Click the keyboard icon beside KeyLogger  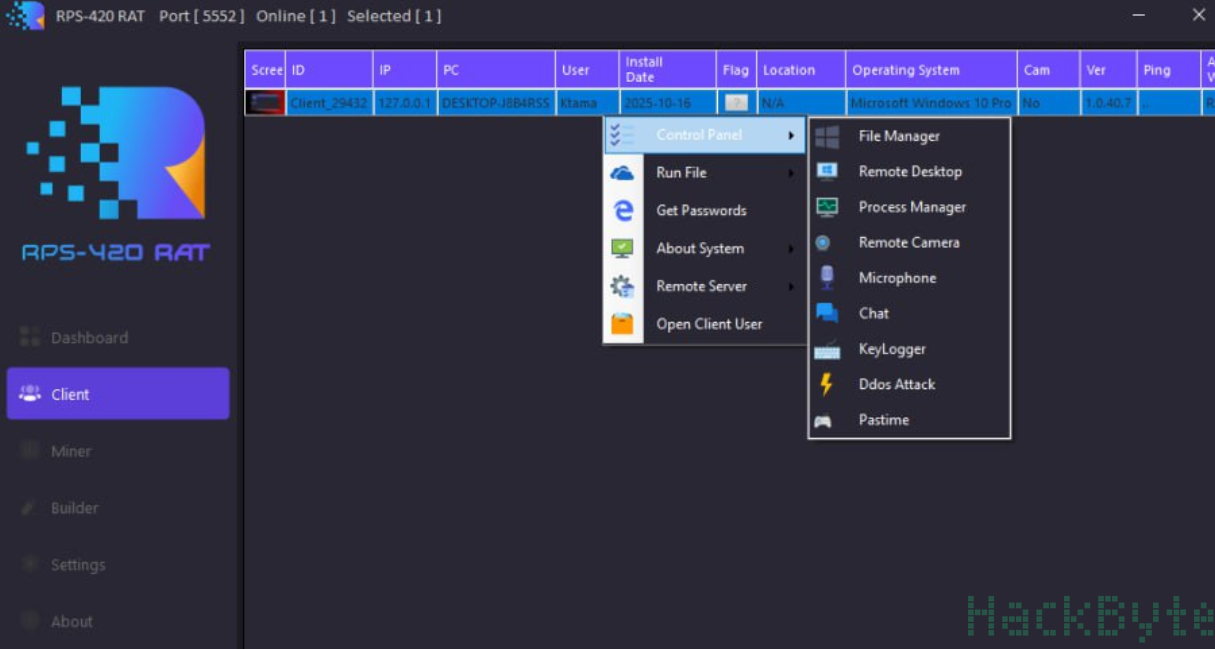coord(827,350)
